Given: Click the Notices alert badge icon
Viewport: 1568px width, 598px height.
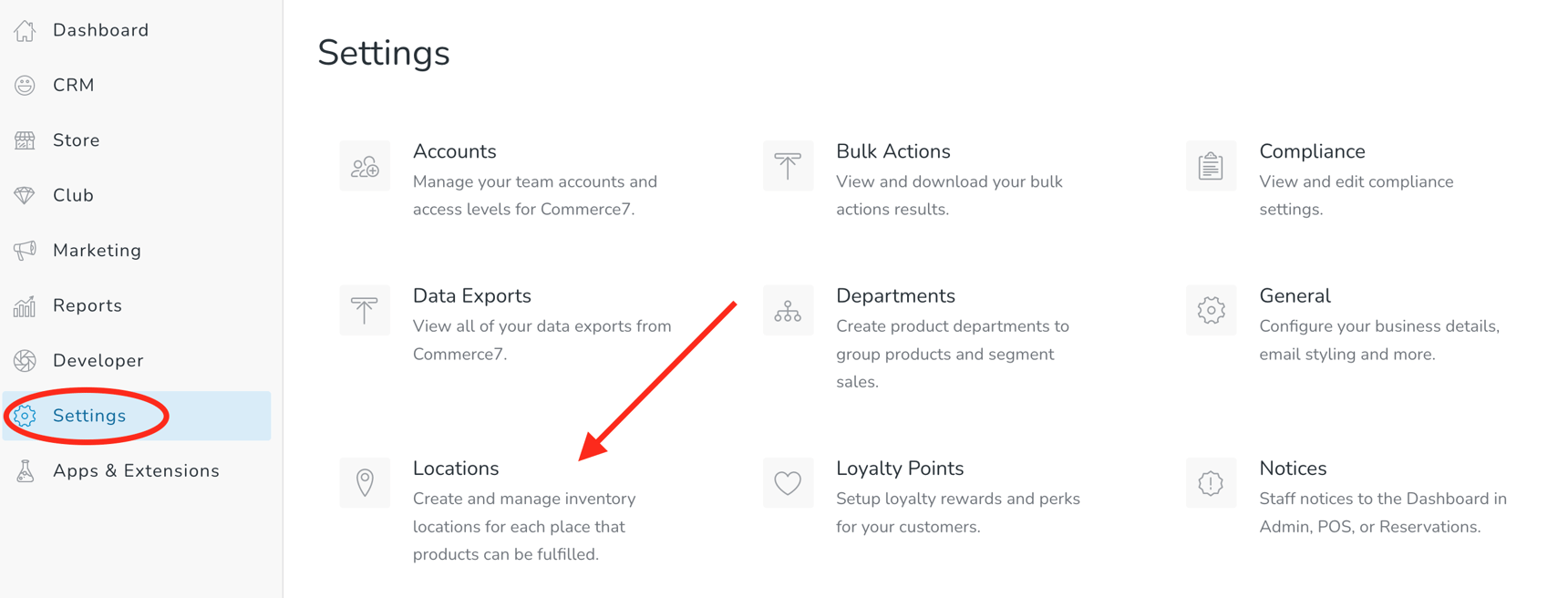Looking at the screenshot, I should (x=1211, y=482).
